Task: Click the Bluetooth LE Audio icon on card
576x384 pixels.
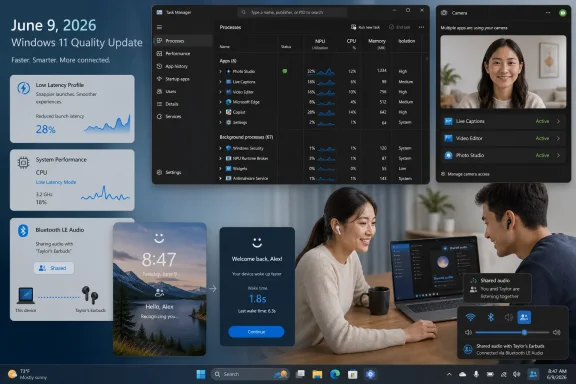Action: pyautogui.click(x=23, y=231)
